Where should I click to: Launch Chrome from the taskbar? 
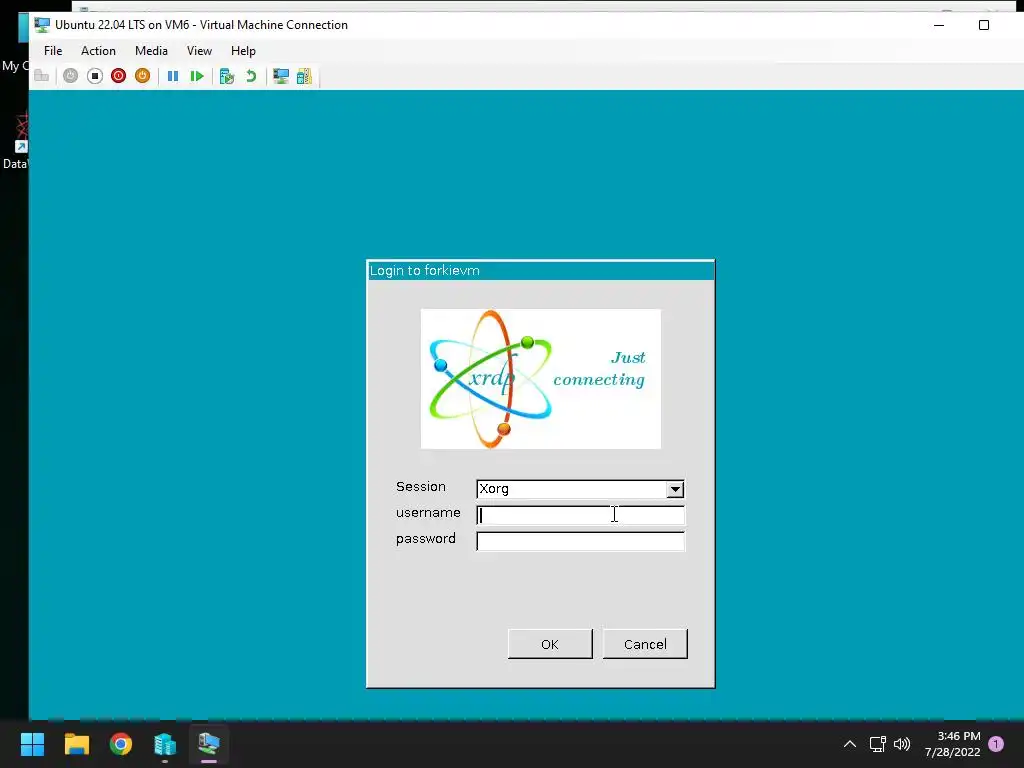pyautogui.click(x=121, y=744)
